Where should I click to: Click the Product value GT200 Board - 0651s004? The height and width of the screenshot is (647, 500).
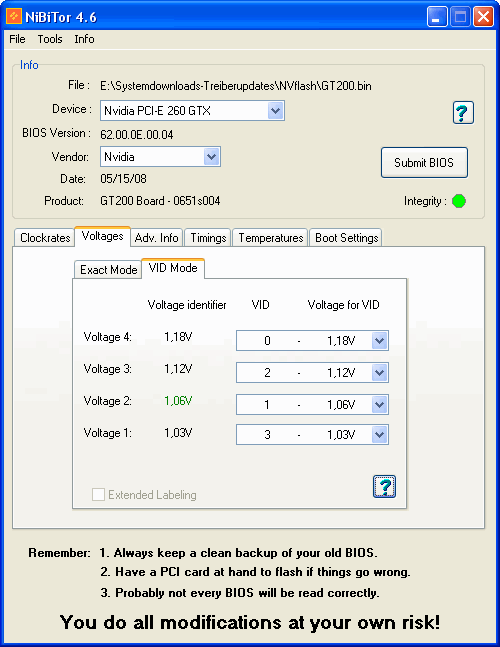click(160, 201)
